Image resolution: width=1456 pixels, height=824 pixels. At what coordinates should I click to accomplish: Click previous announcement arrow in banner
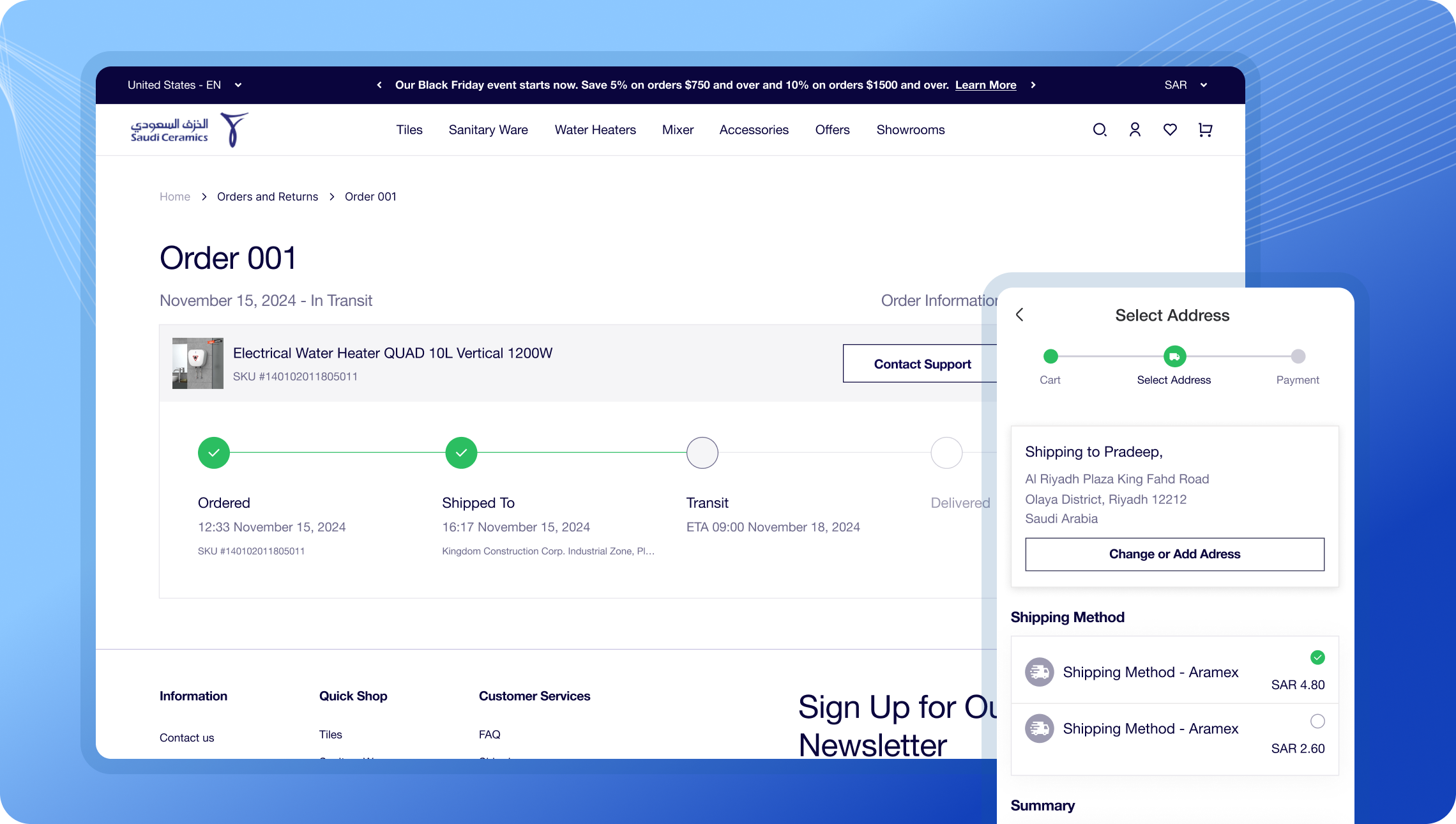pyautogui.click(x=379, y=85)
